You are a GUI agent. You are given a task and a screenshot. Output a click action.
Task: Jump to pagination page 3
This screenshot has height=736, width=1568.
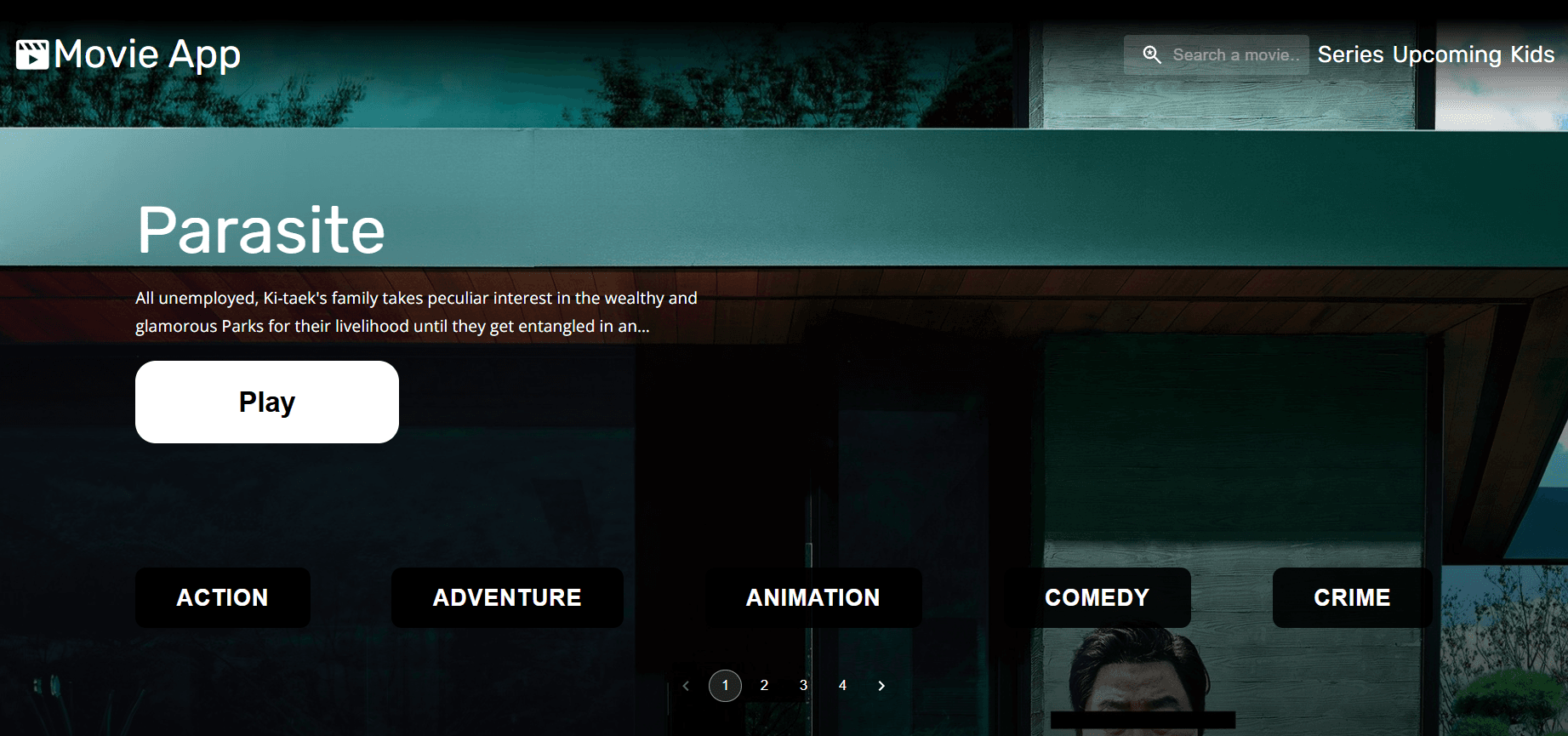[x=803, y=686]
